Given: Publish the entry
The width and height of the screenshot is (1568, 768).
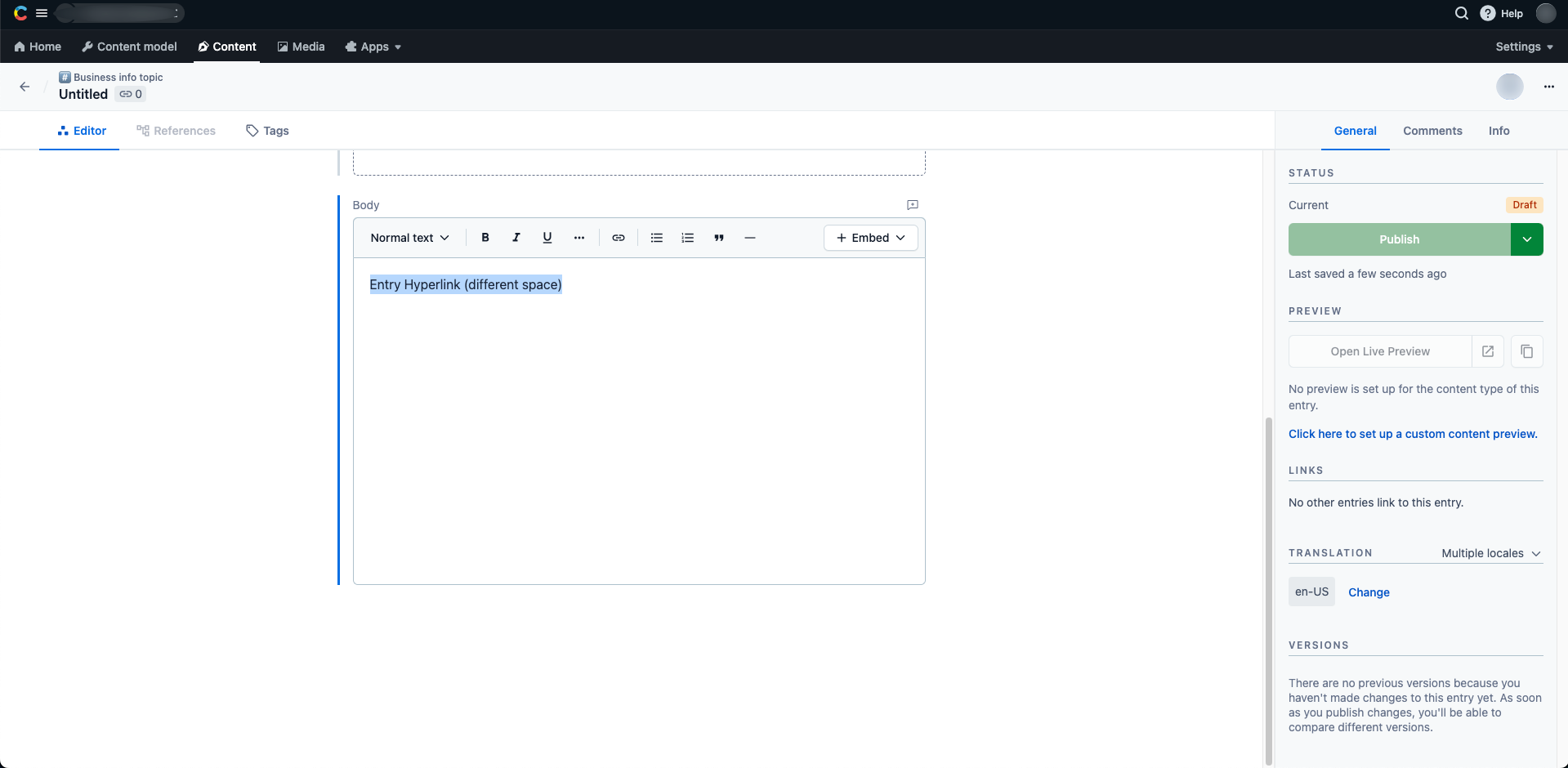Looking at the screenshot, I should (1399, 239).
